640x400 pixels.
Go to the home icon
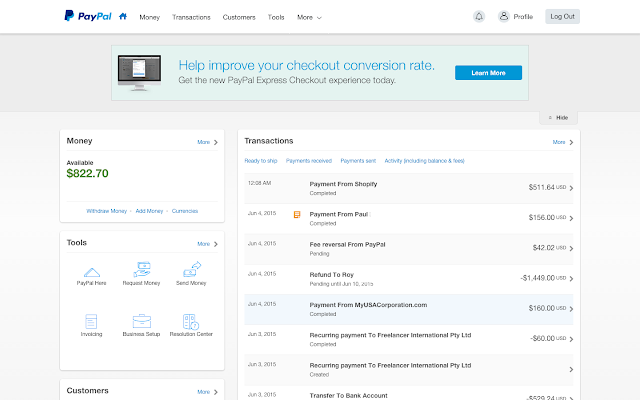point(123,16)
